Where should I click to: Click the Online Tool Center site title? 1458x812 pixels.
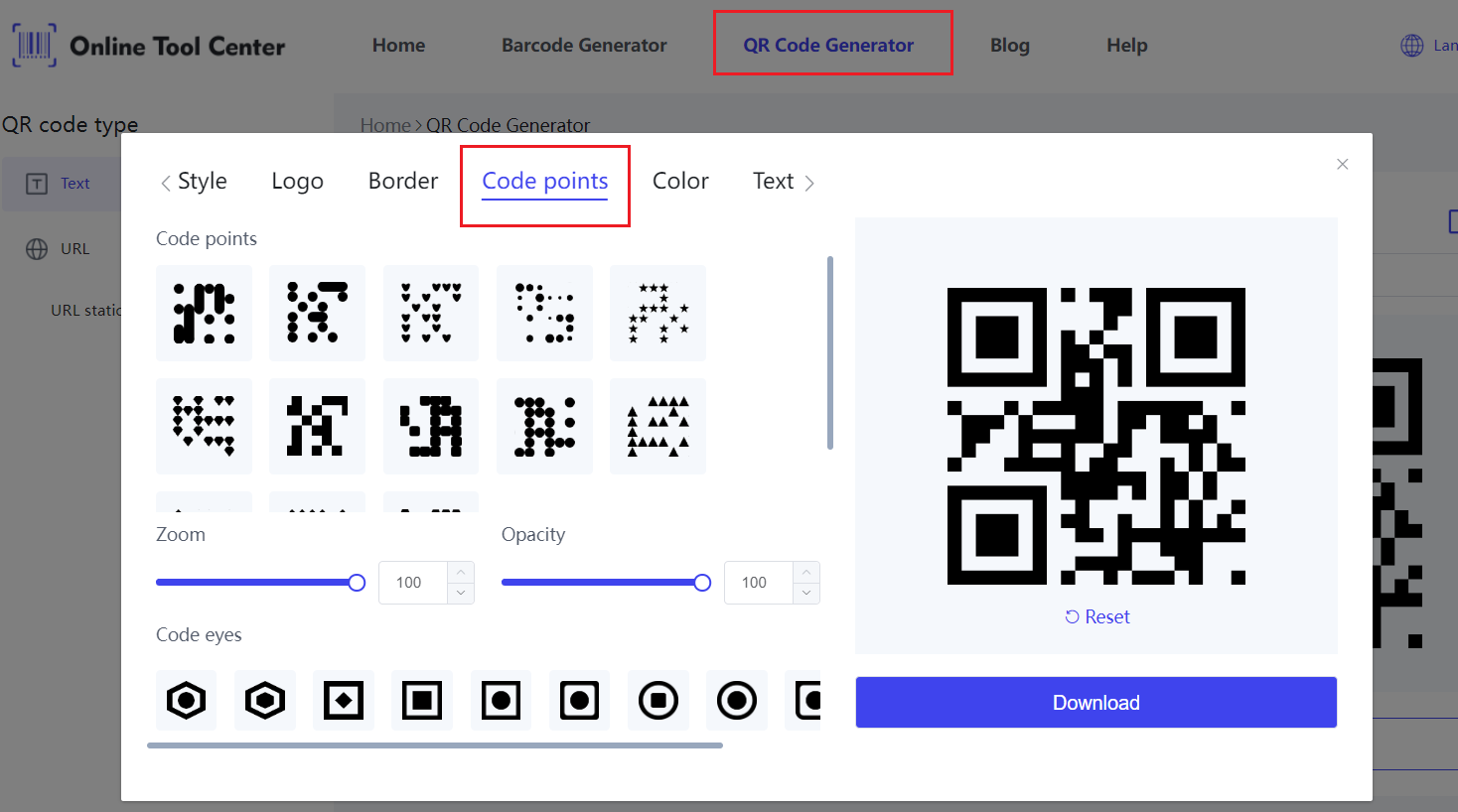coord(177,46)
